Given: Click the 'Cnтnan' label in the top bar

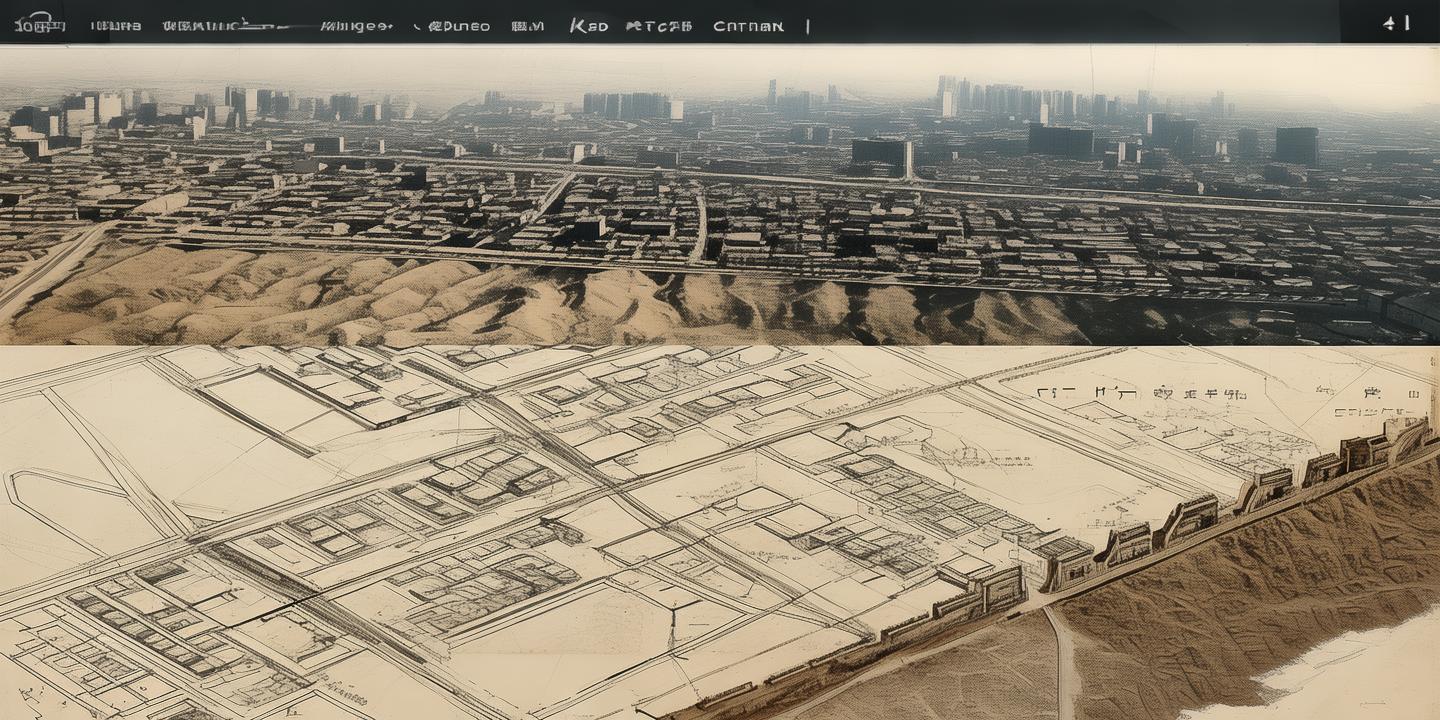Looking at the screenshot, I should tap(748, 26).
